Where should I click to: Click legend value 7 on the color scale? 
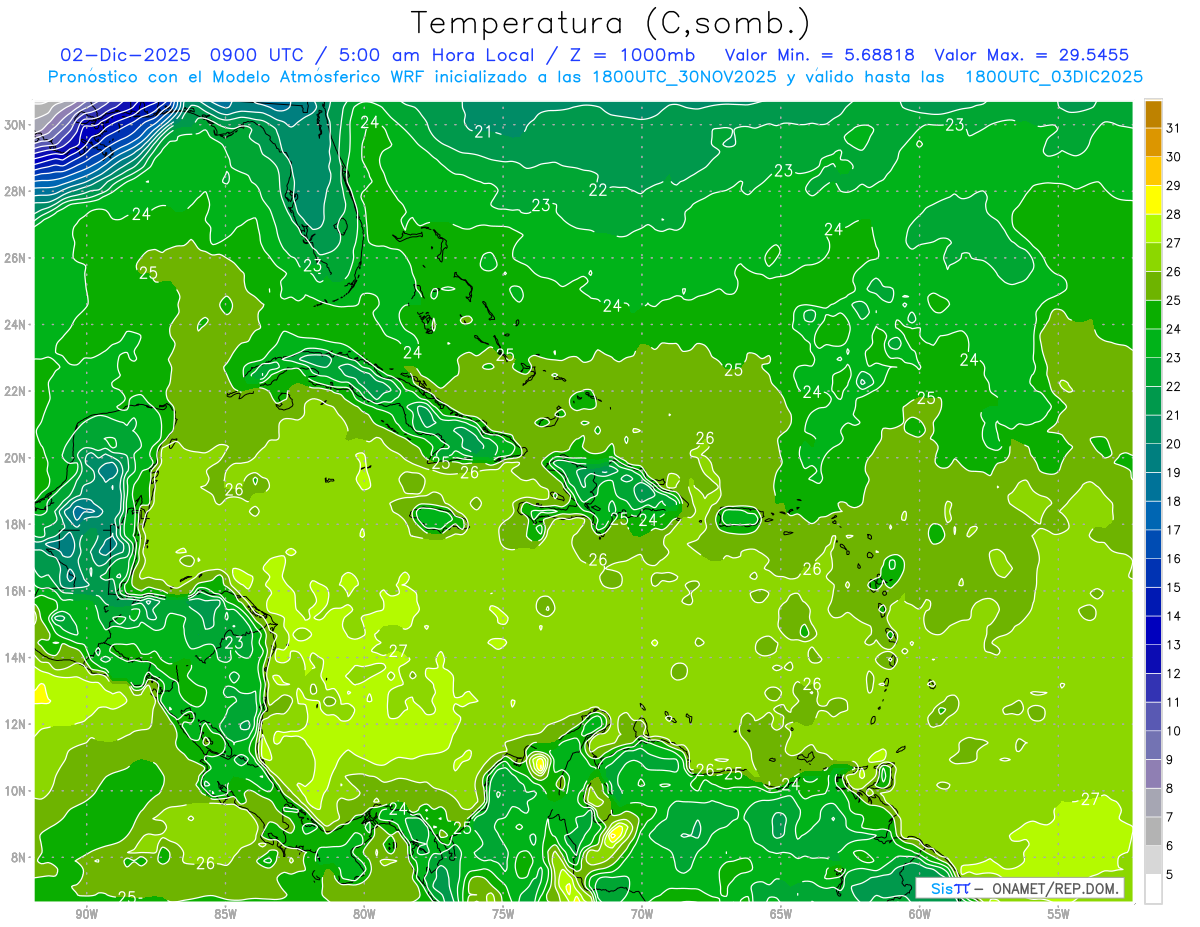coord(1170,817)
